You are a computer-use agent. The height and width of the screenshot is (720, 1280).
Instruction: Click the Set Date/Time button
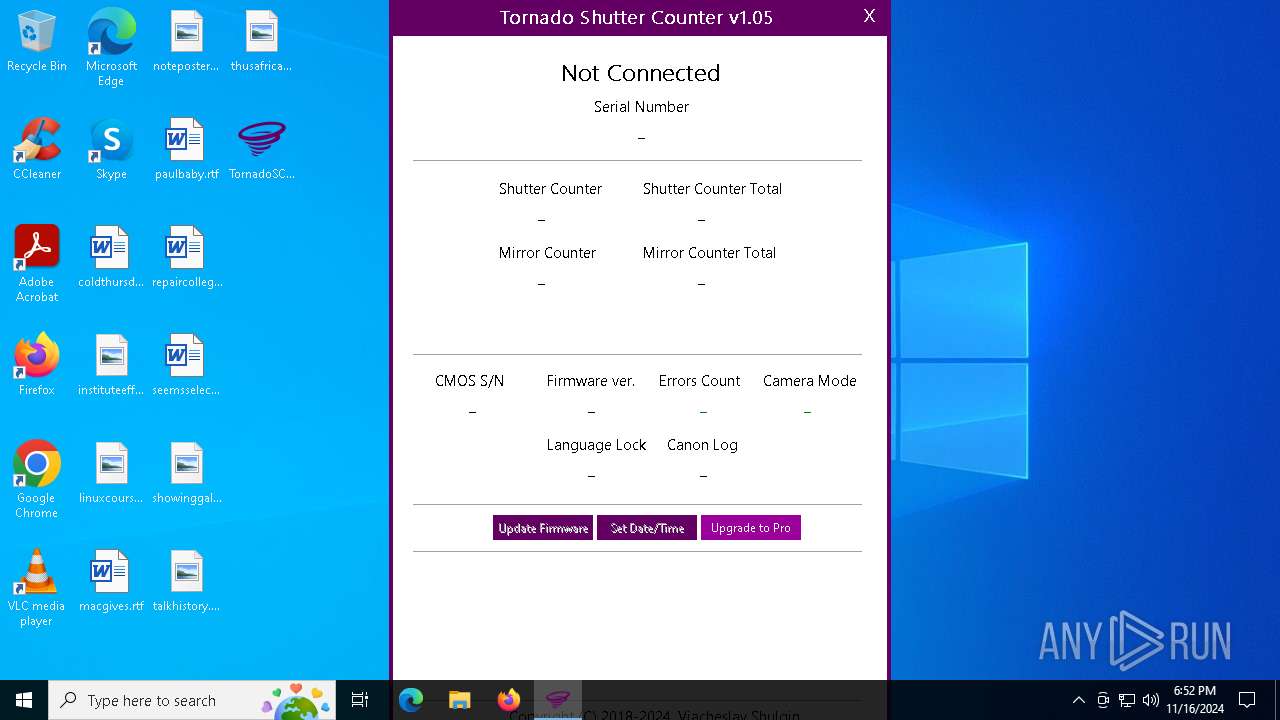(647, 528)
